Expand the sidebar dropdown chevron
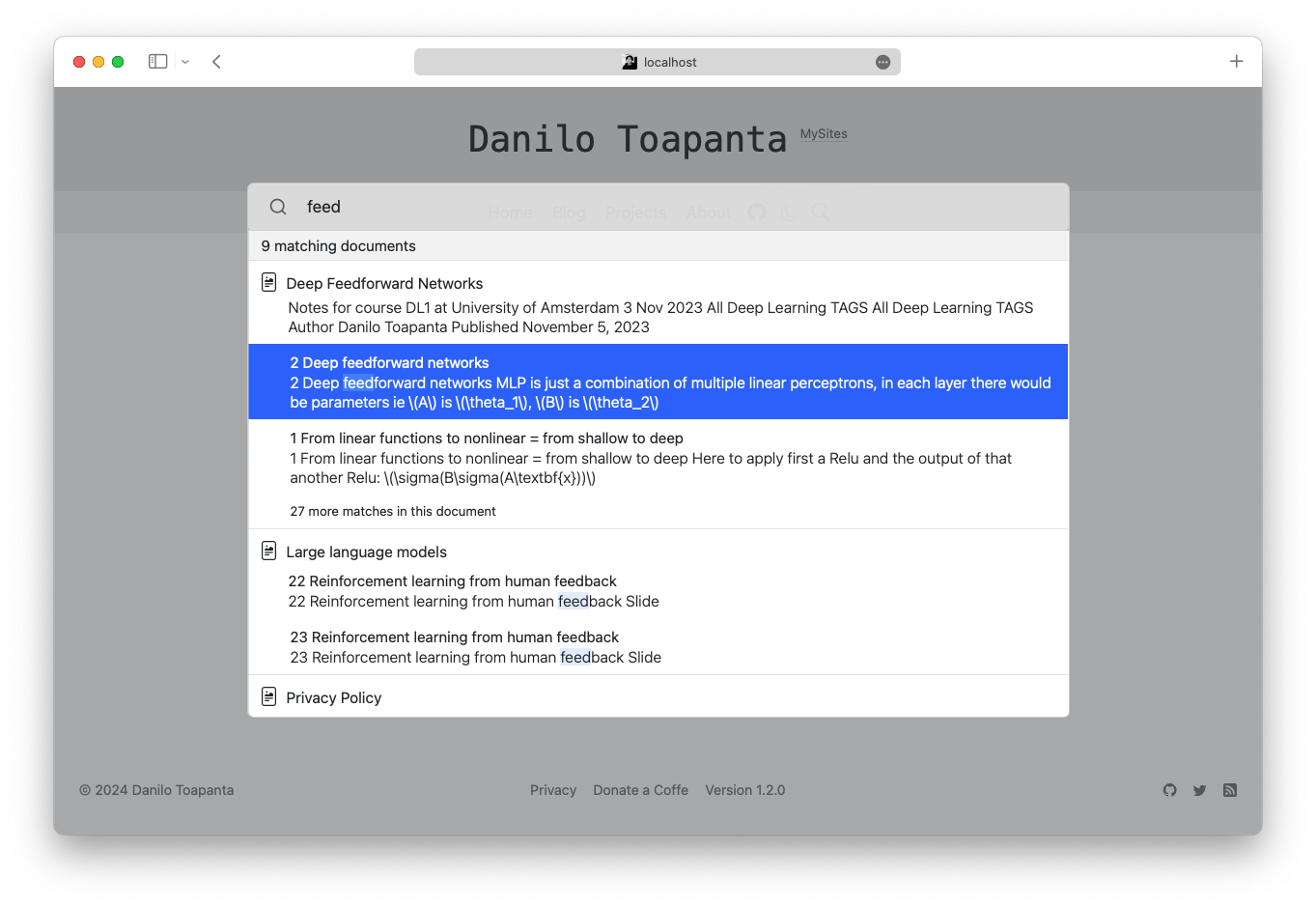 coord(185,62)
